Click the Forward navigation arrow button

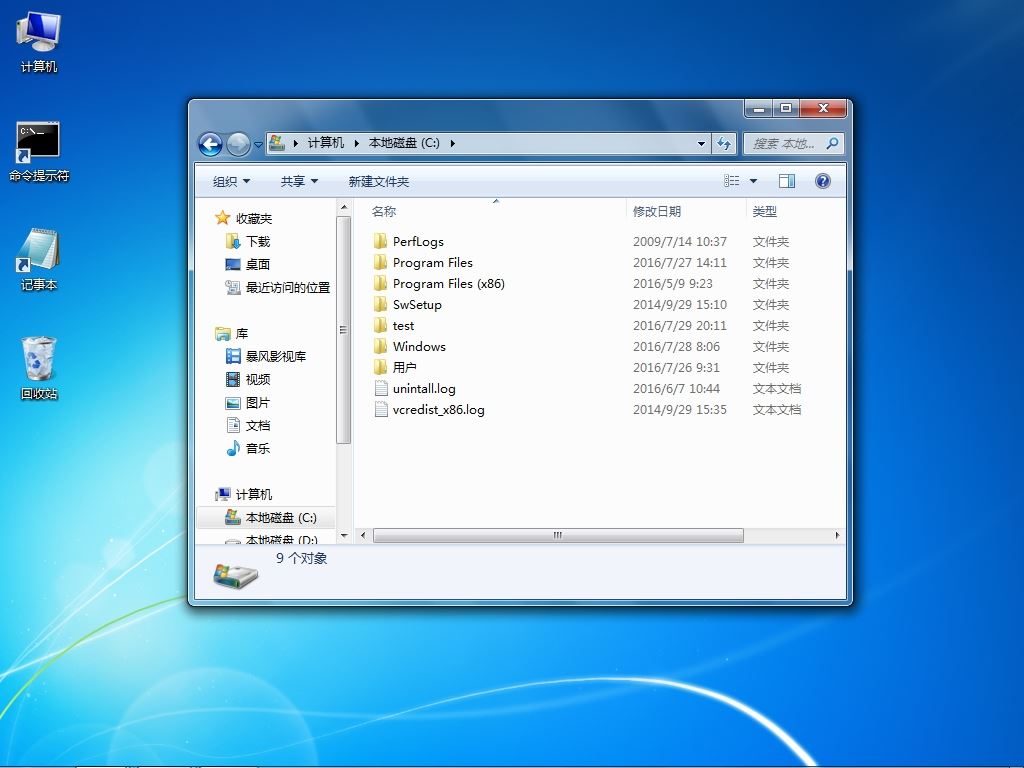[x=238, y=144]
